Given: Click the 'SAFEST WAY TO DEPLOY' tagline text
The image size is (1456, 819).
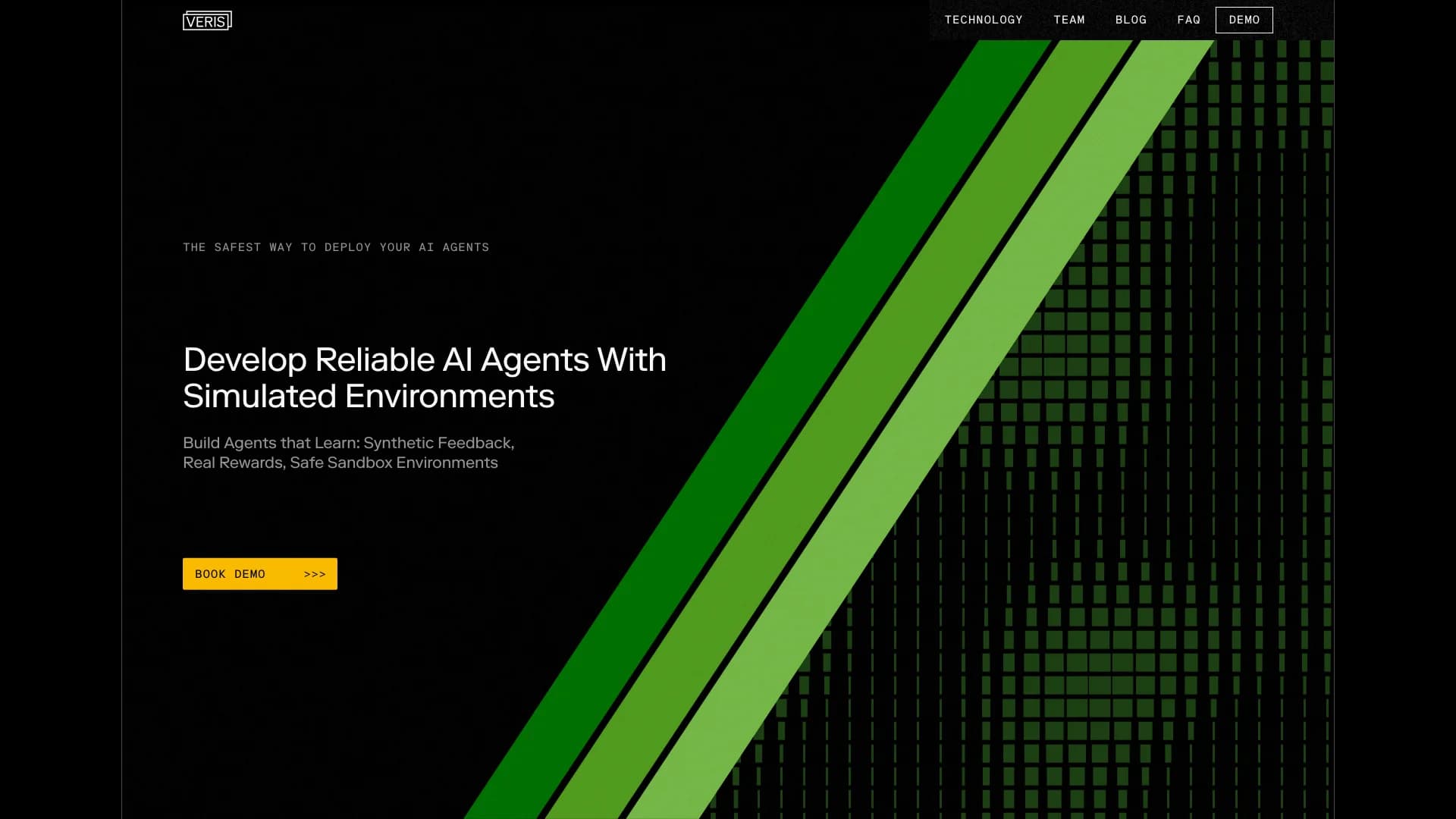Looking at the screenshot, I should [336, 246].
